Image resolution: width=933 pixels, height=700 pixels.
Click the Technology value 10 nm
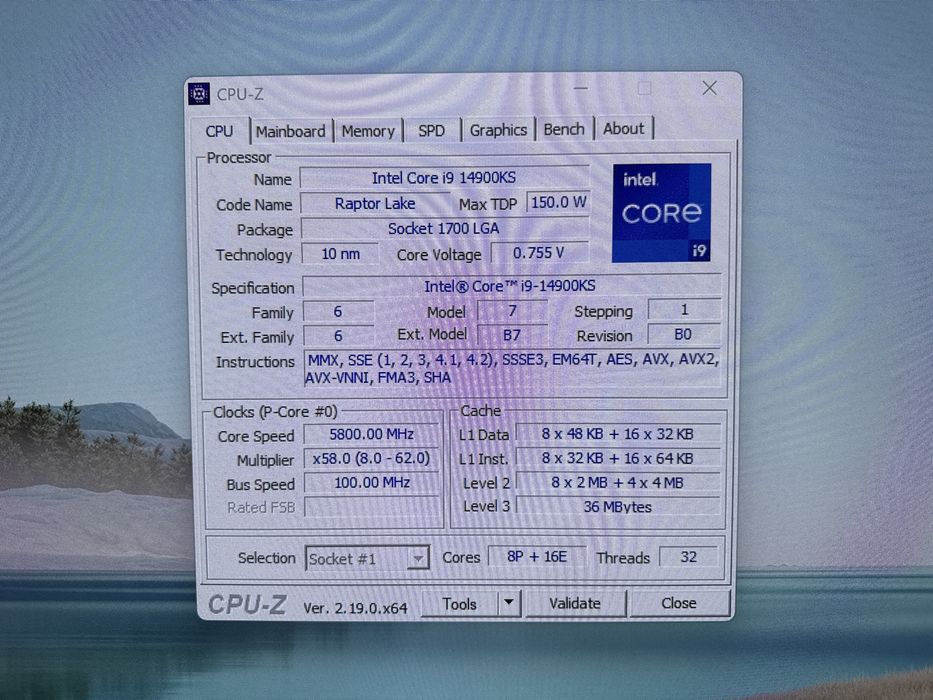click(x=340, y=254)
